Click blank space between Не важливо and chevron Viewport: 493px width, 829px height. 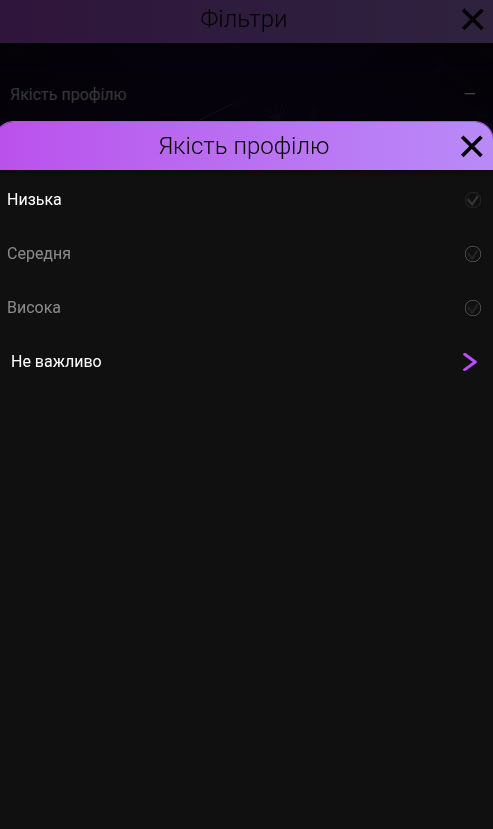[281, 362]
